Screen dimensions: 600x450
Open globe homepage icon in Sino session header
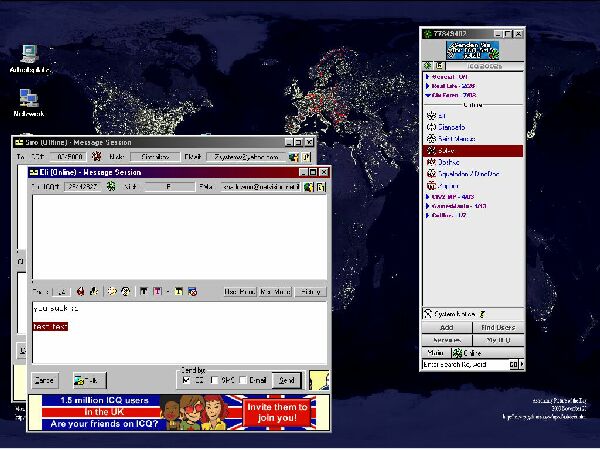[x=293, y=157]
